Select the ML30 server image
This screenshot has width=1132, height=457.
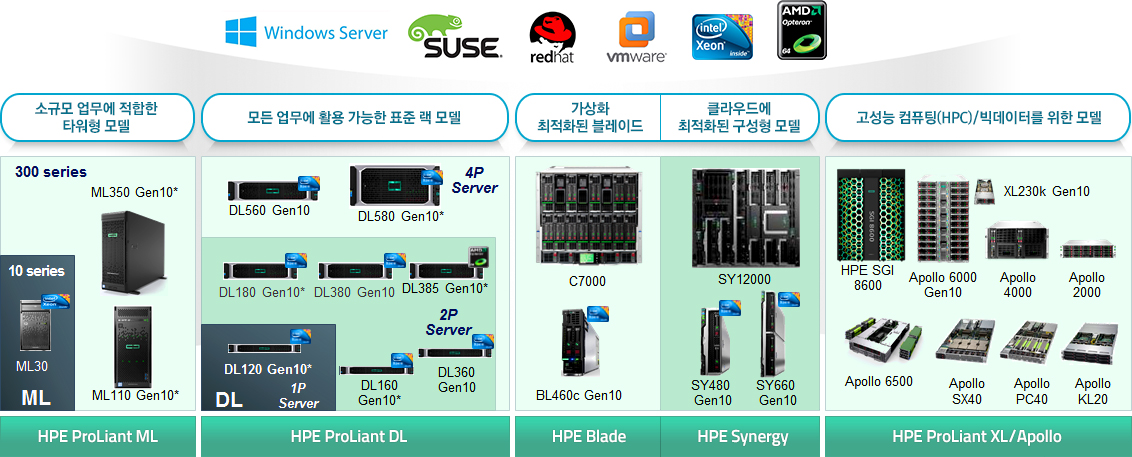coord(36,327)
